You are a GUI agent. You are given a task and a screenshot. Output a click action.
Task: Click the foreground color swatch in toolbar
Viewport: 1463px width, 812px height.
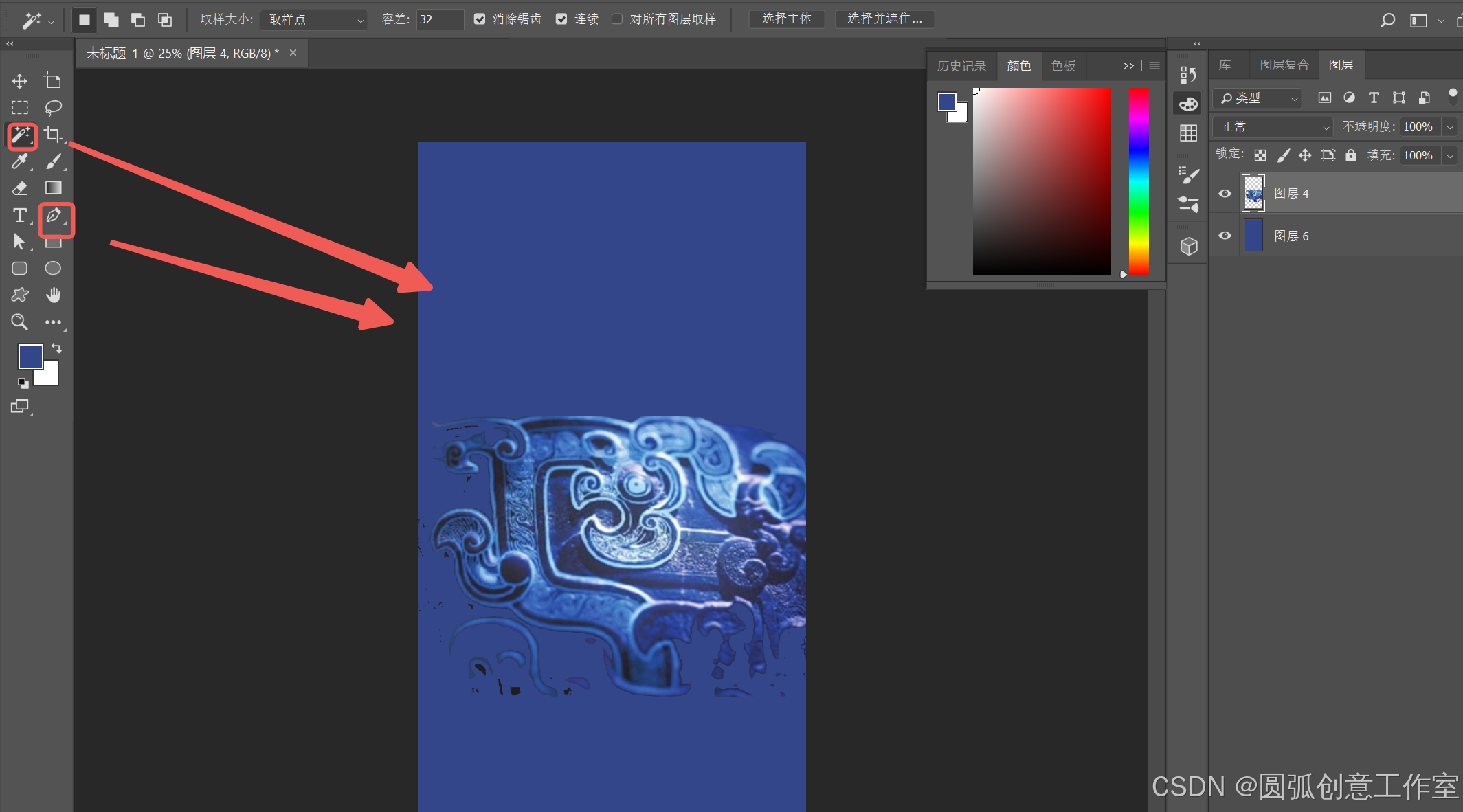pos(30,356)
